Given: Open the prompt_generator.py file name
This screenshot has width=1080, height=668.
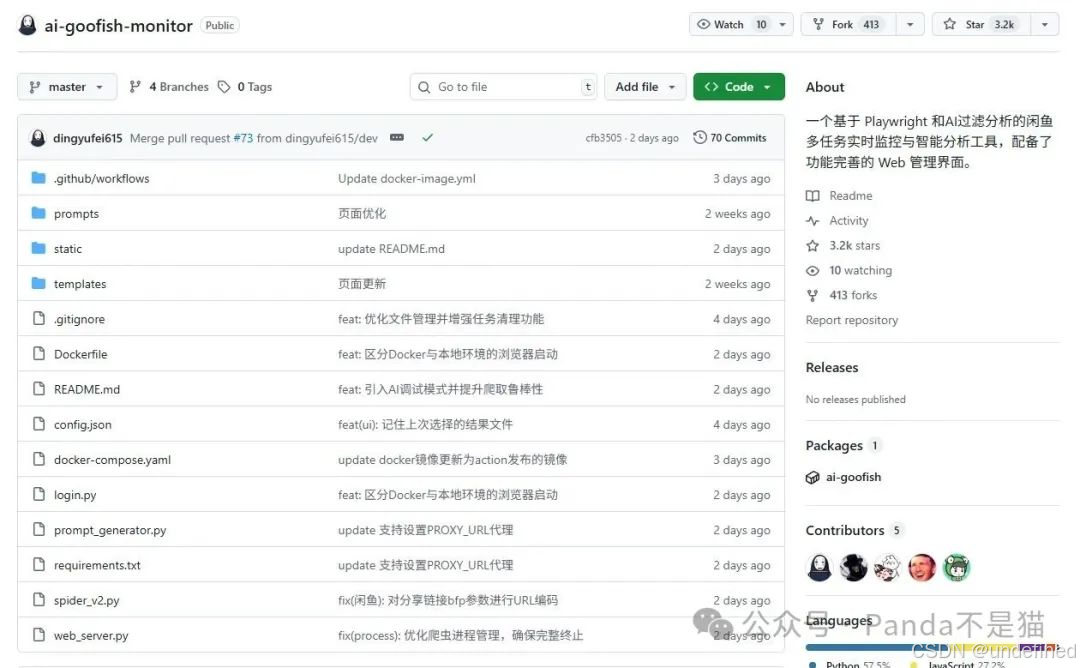Looking at the screenshot, I should point(110,530).
